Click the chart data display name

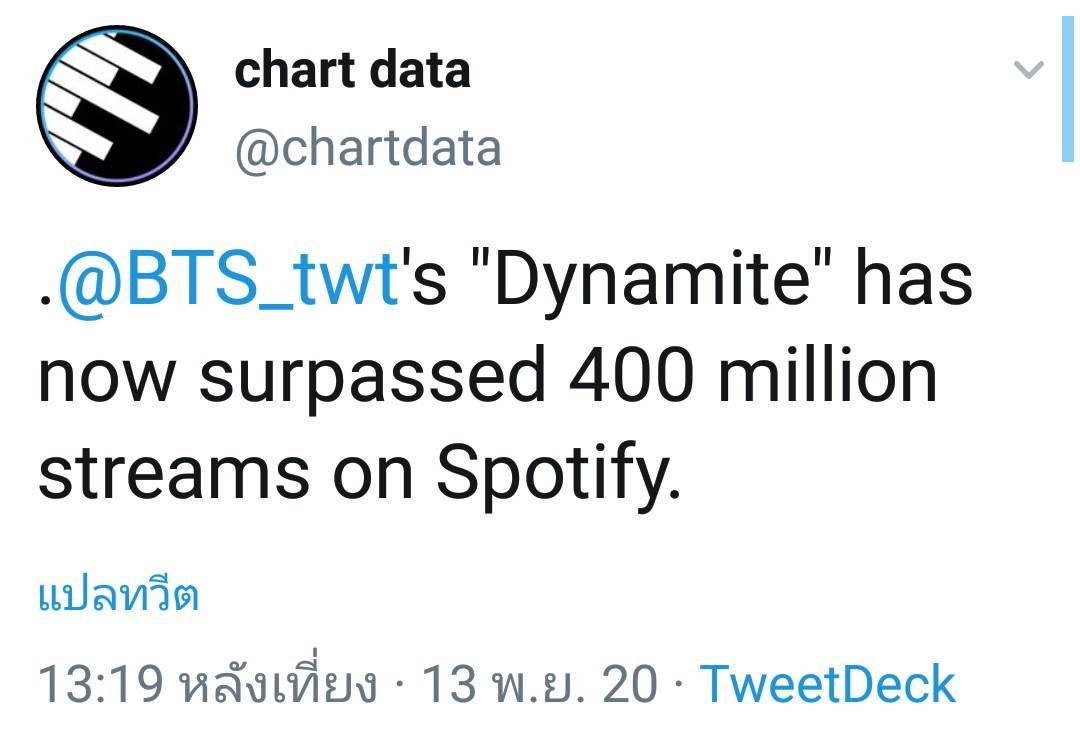(352, 70)
